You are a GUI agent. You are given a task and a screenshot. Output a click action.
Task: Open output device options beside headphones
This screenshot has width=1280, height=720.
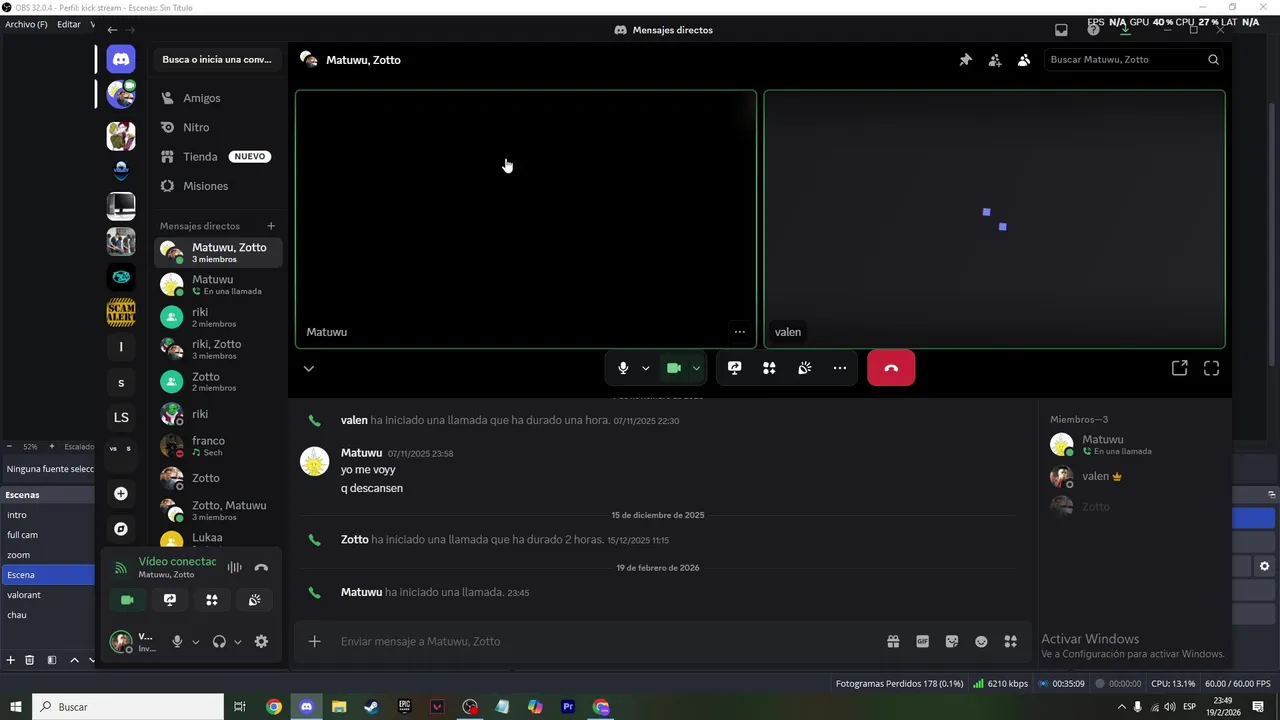pyautogui.click(x=238, y=642)
